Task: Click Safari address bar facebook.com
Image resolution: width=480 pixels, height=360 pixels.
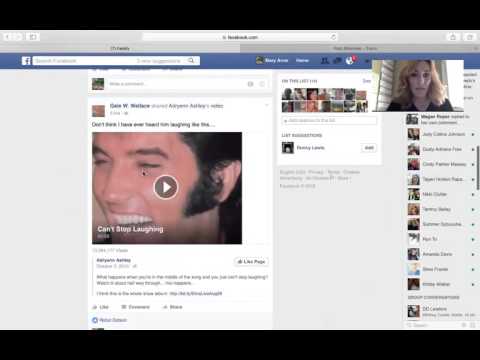Action: 240,37
